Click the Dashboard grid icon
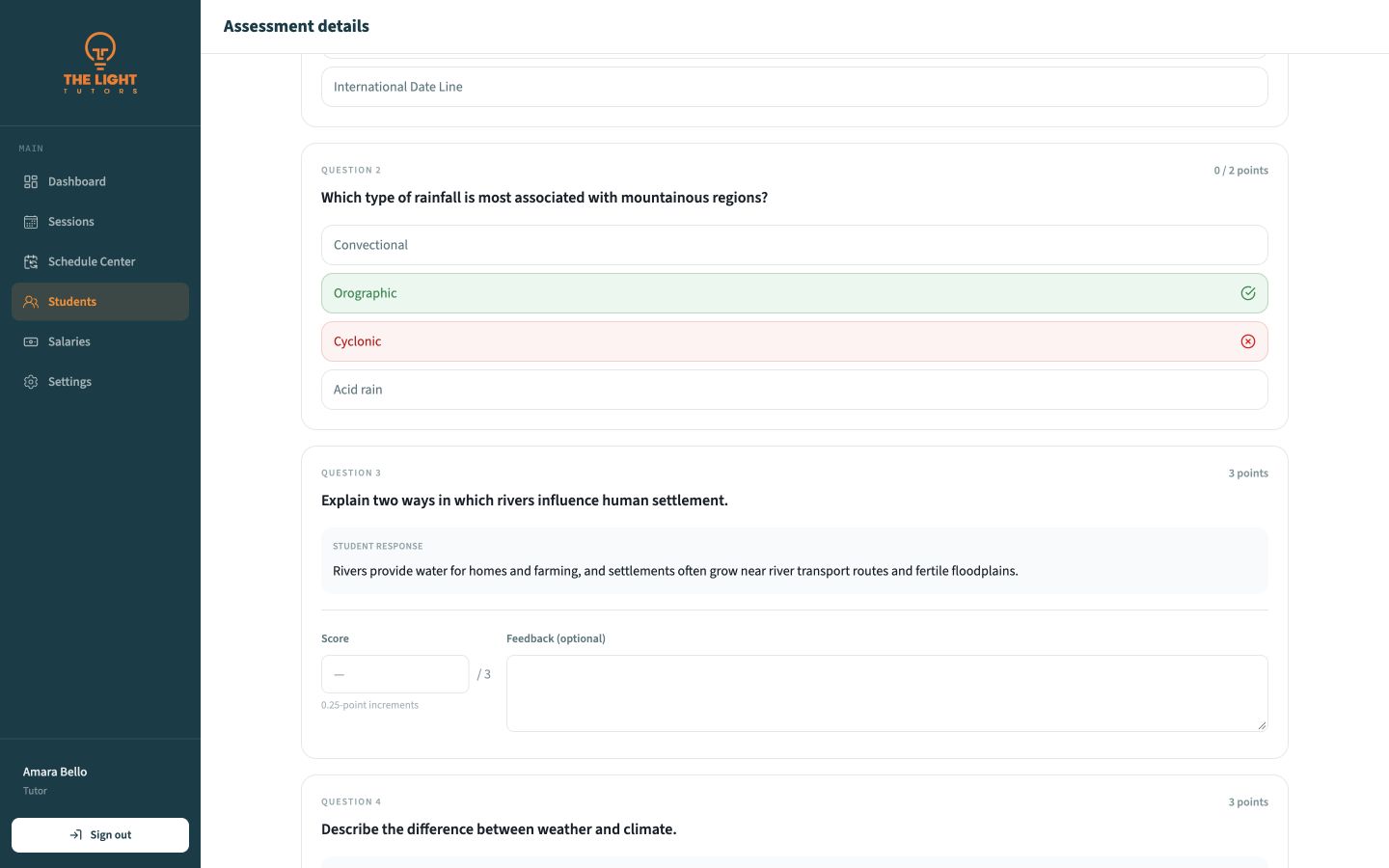The height and width of the screenshot is (868, 1389). 31,181
